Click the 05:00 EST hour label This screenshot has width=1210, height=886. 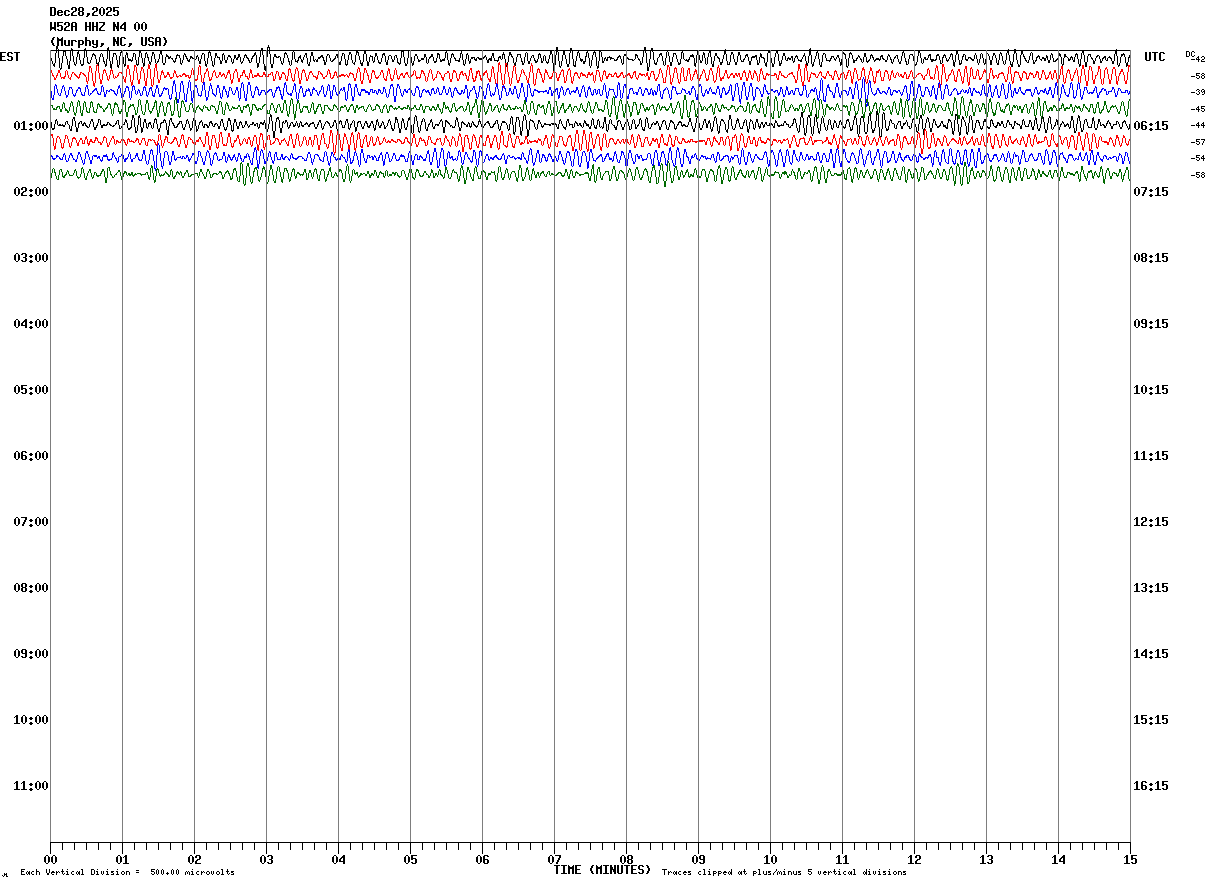coord(31,390)
